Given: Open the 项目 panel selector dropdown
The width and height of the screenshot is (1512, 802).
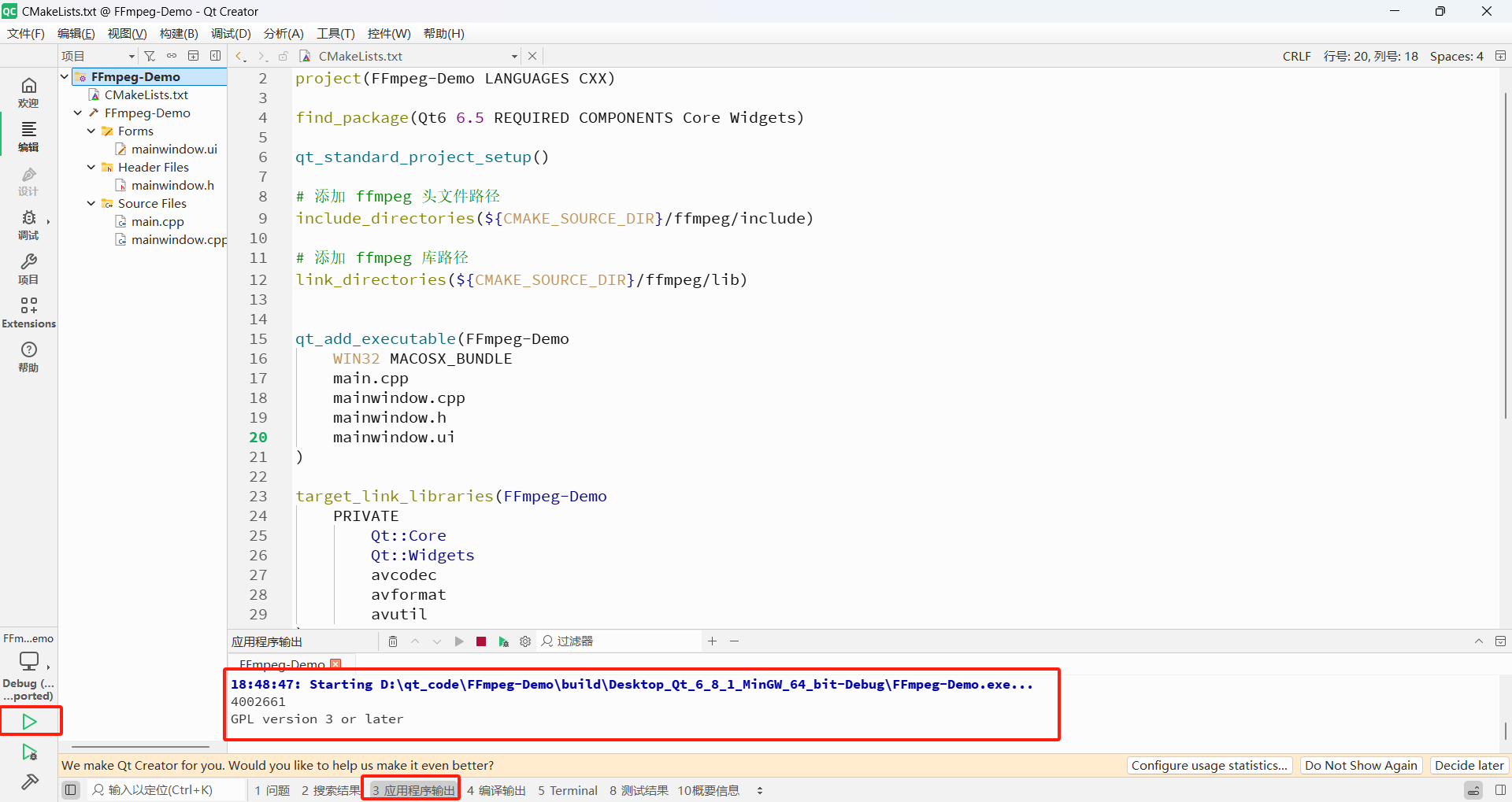Looking at the screenshot, I should coord(130,55).
